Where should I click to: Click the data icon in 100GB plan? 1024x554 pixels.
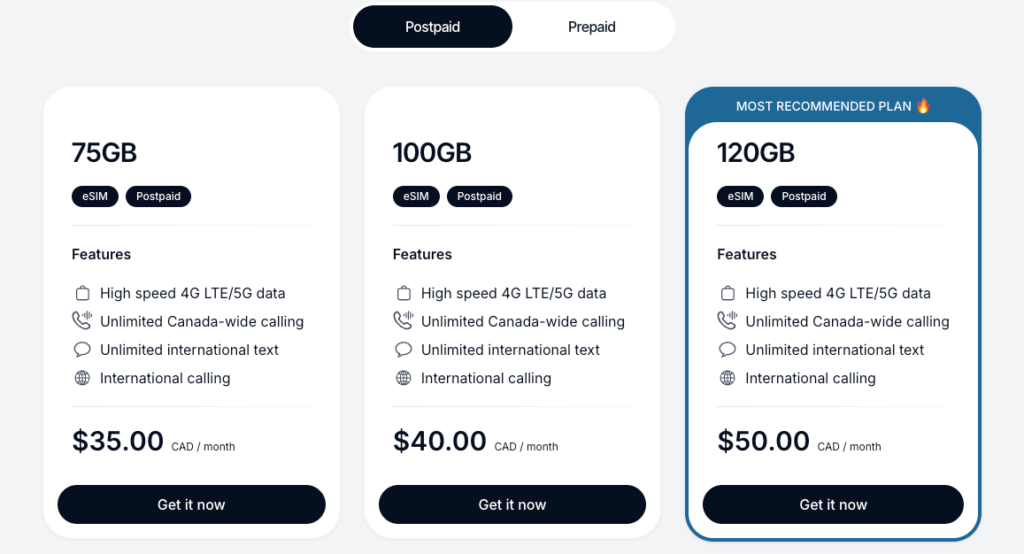pyautogui.click(x=403, y=294)
